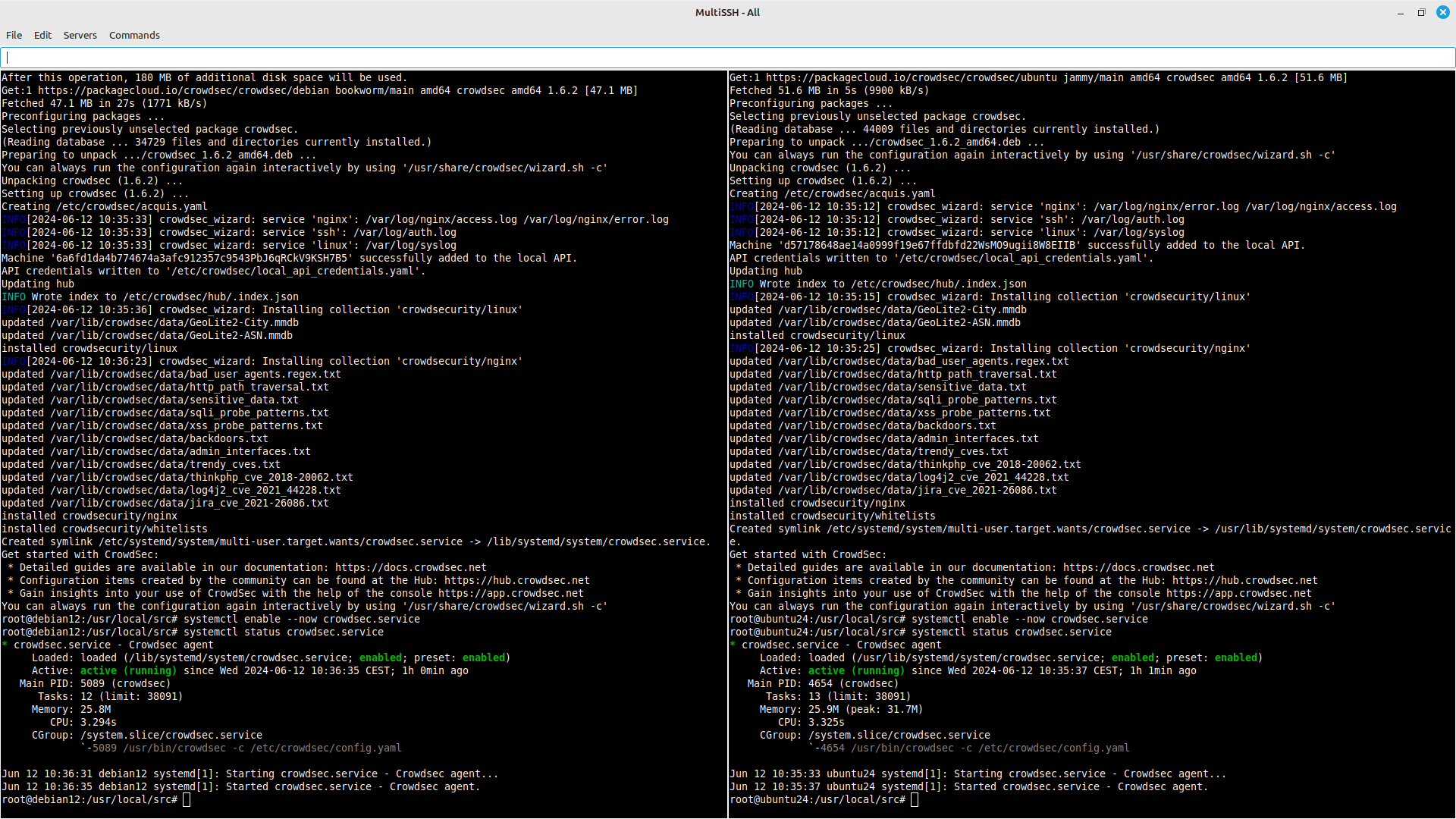
Task: Click debian12 'Started crowdsec.service' log line
Action: [x=241, y=786]
